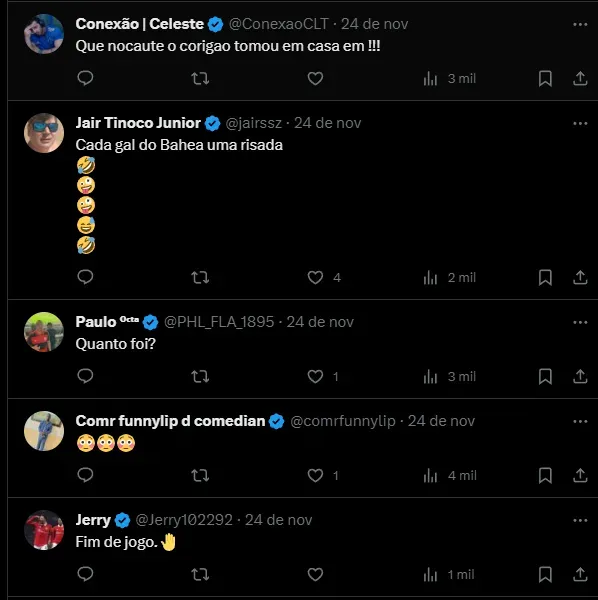The width and height of the screenshot is (598, 600).
Task: Reply to Conexão | Celeste's tweet
Action: [85, 78]
